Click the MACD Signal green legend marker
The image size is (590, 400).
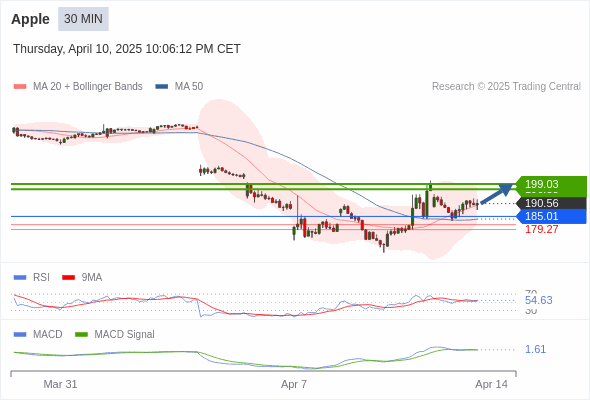[81, 334]
